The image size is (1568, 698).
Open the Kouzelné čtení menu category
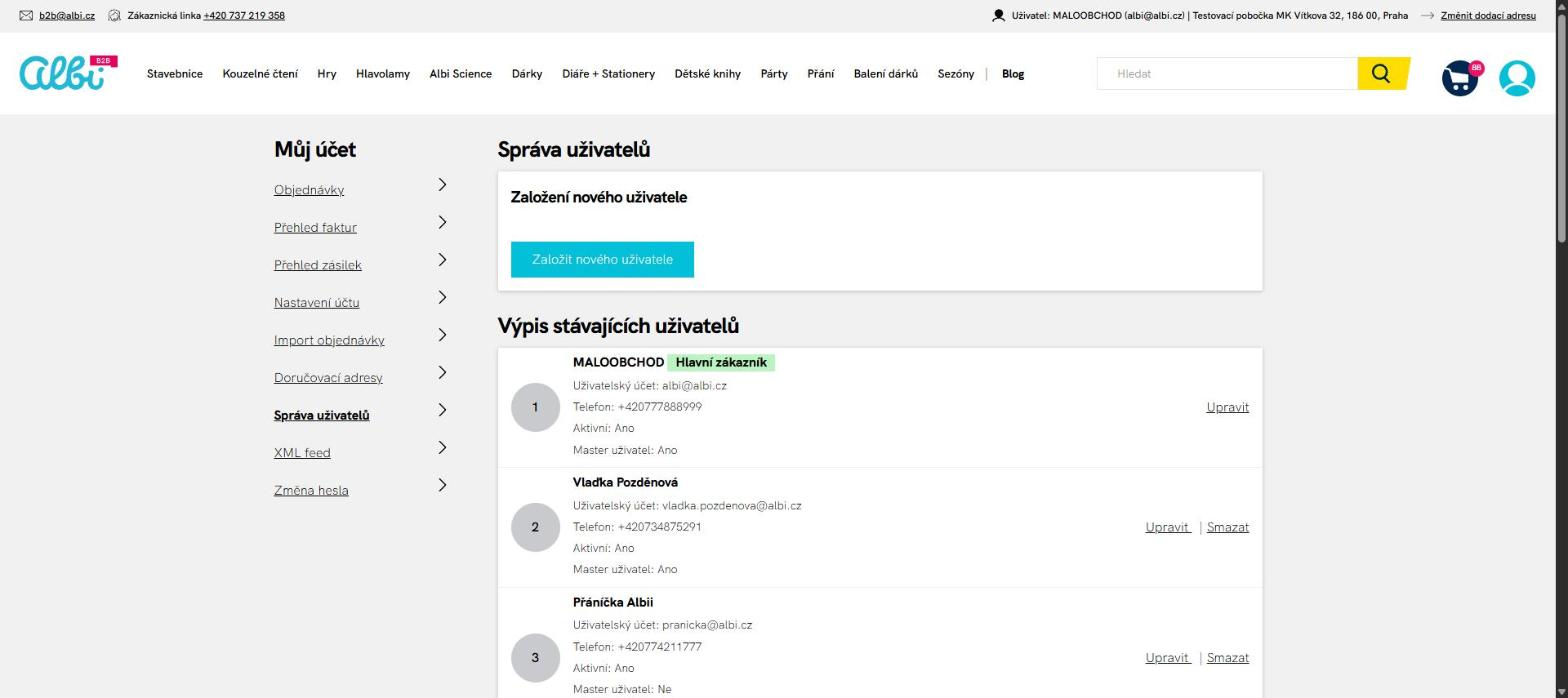point(260,74)
